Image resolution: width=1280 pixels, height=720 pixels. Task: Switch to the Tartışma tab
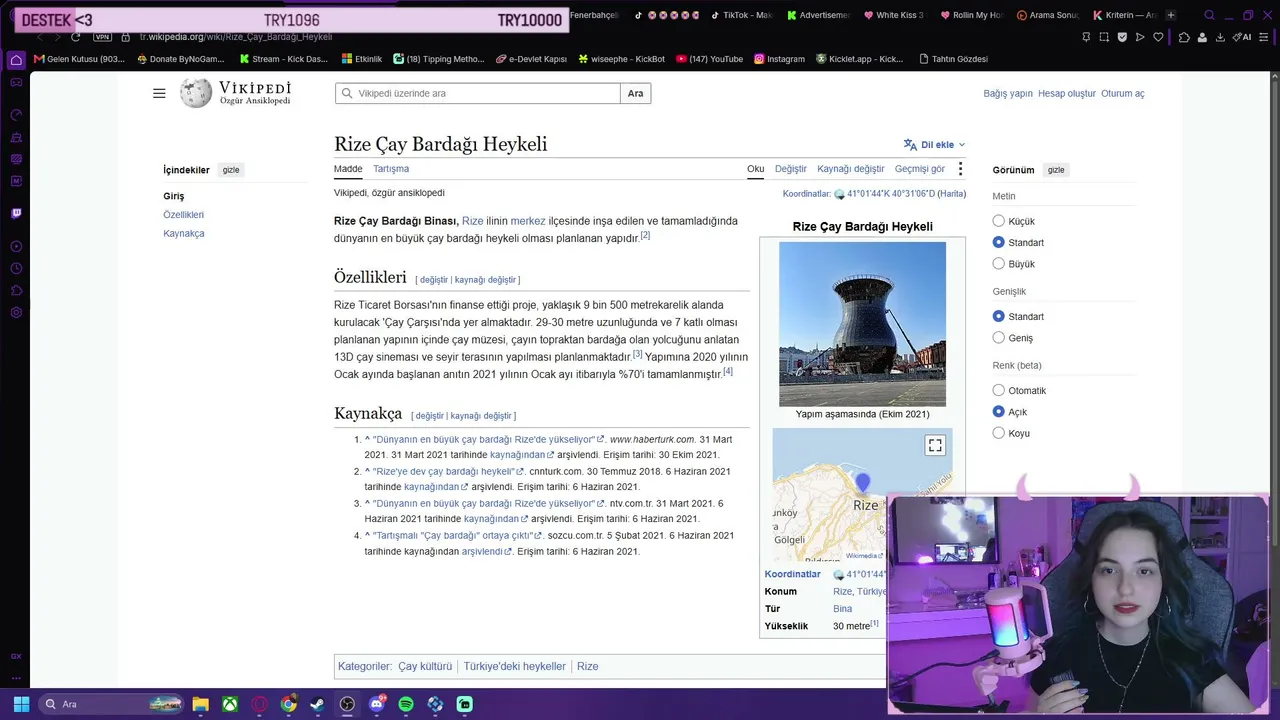pos(391,169)
